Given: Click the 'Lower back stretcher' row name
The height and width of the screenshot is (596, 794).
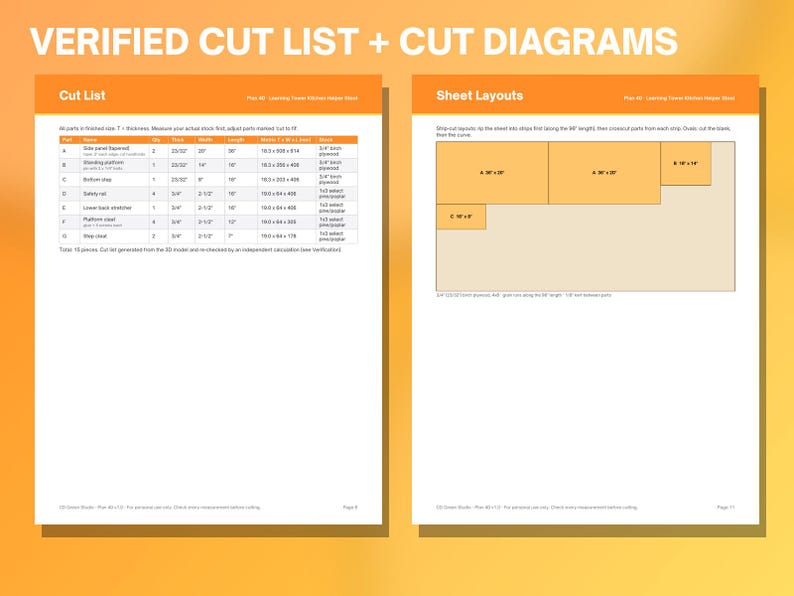Looking at the screenshot, I should [x=107, y=208].
